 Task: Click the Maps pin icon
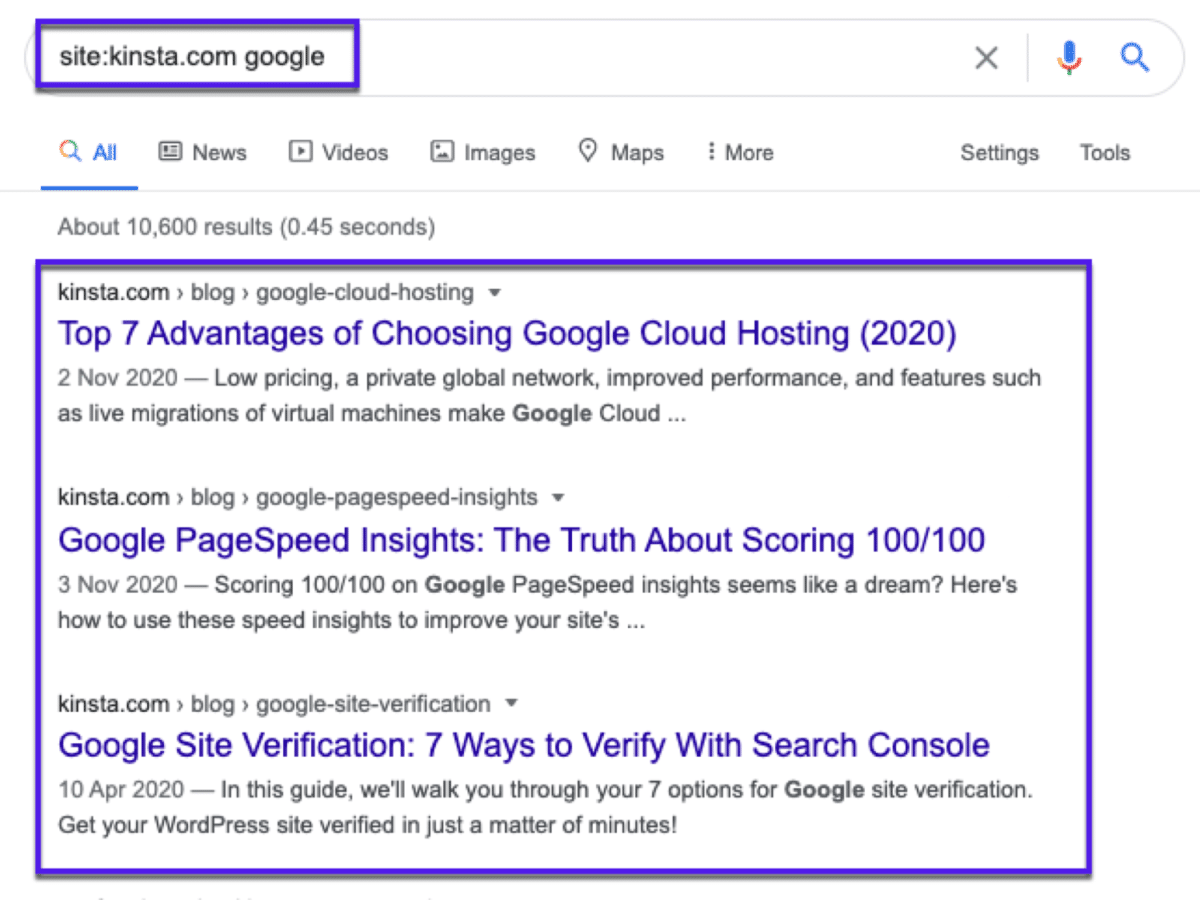point(587,151)
